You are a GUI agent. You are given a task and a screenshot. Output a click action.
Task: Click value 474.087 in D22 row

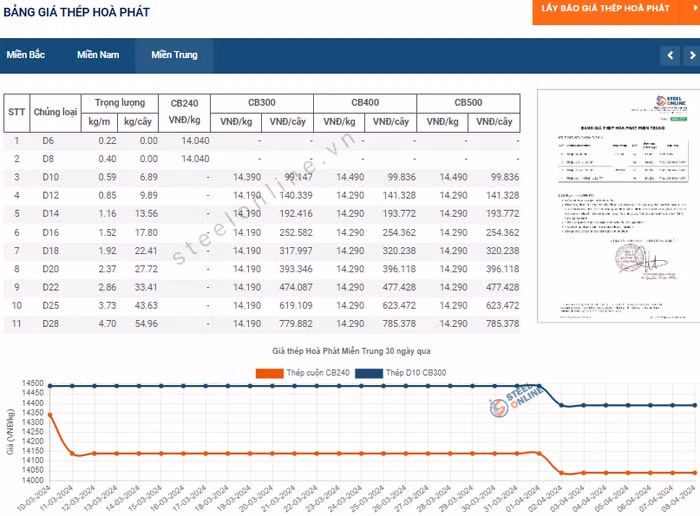296,287
